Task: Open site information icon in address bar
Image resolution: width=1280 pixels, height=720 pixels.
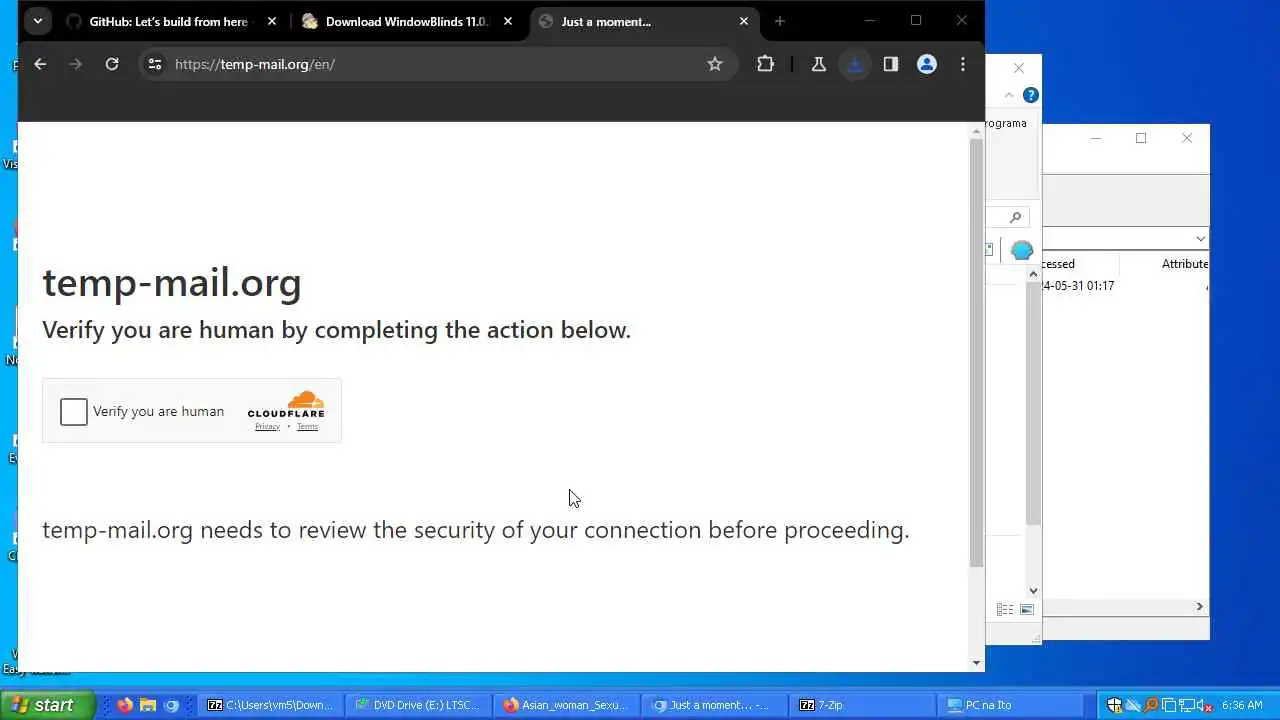Action: (x=155, y=64)
